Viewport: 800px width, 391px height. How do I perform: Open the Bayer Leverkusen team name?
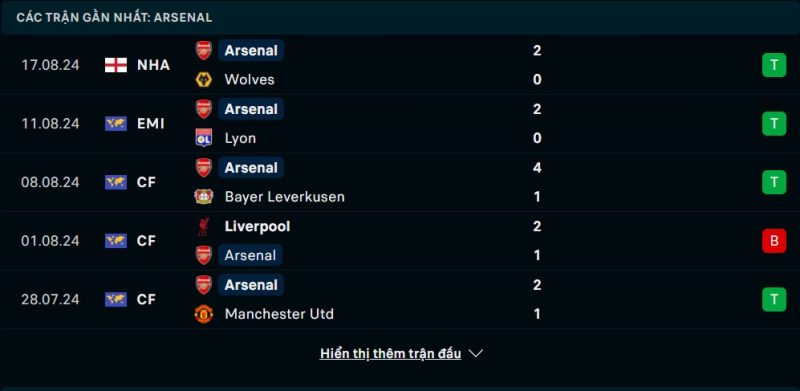[285, 197]
